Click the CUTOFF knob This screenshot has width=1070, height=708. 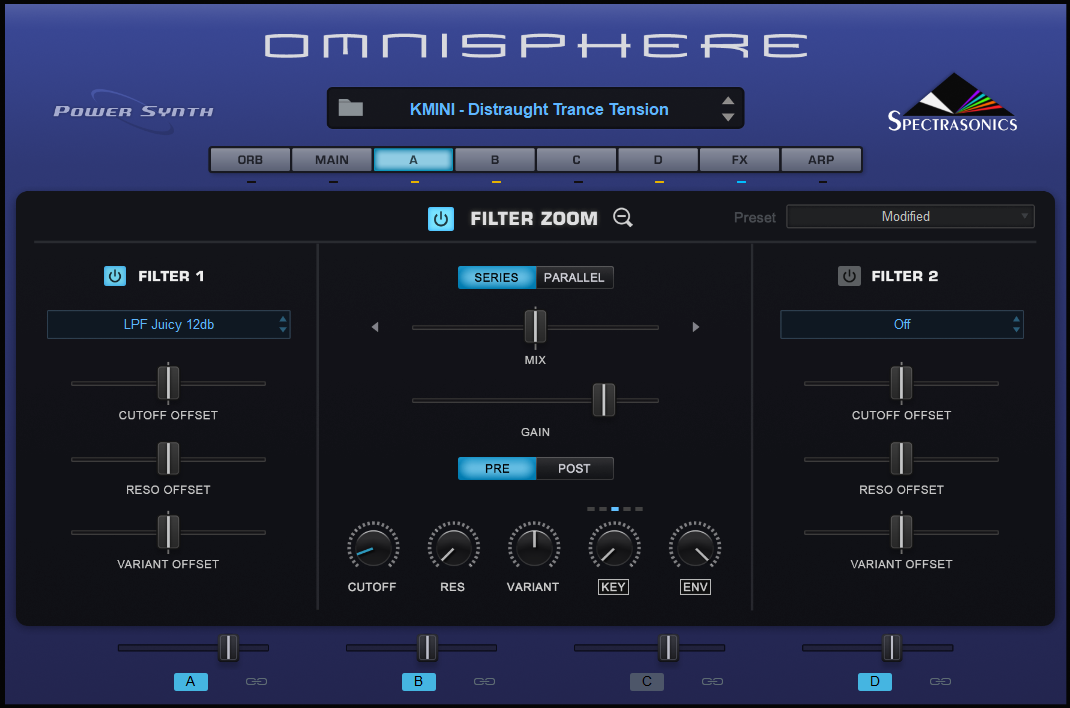(373, 546)
